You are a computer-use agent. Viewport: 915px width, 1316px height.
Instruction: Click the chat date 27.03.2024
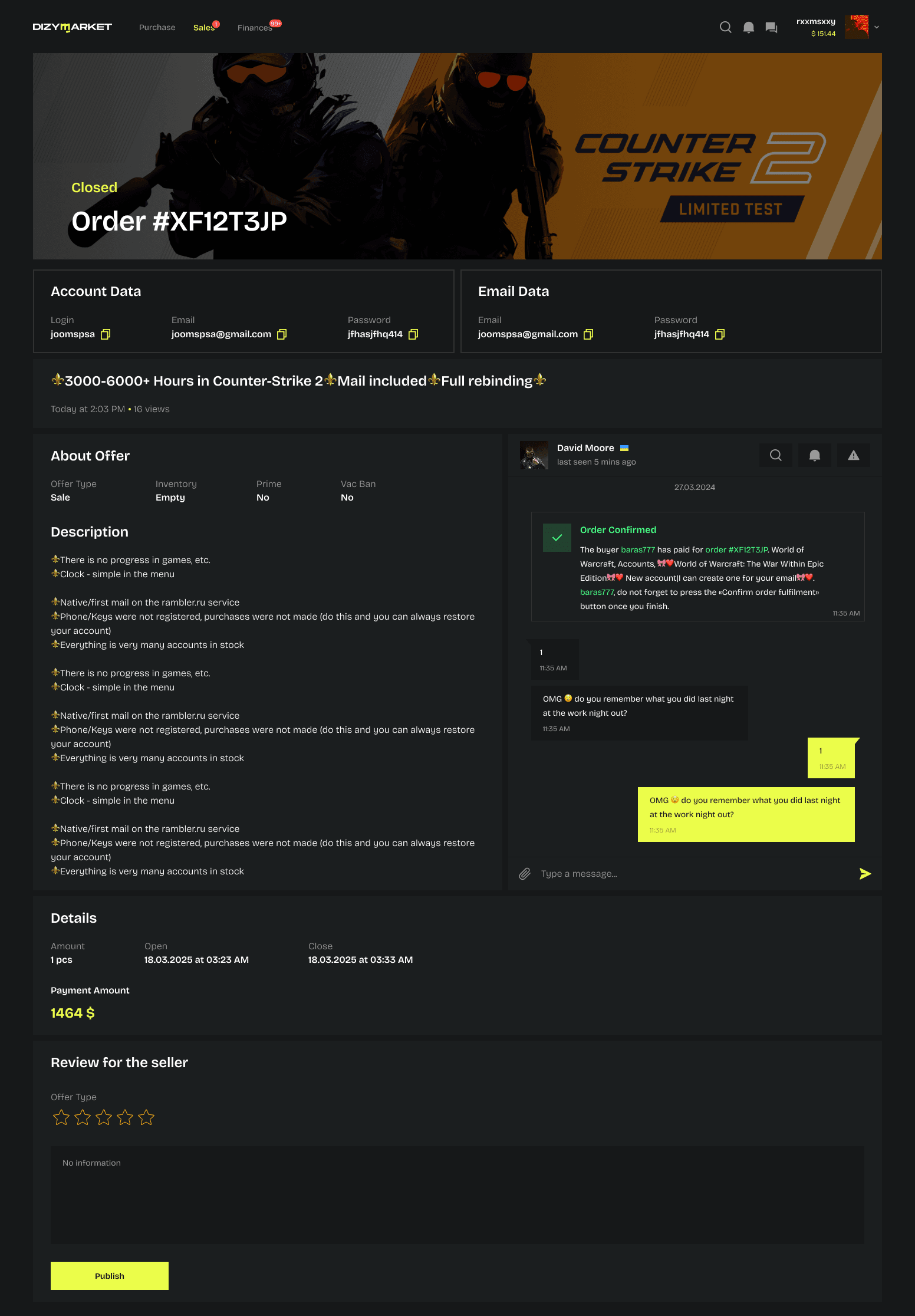[x=695, y=487]
